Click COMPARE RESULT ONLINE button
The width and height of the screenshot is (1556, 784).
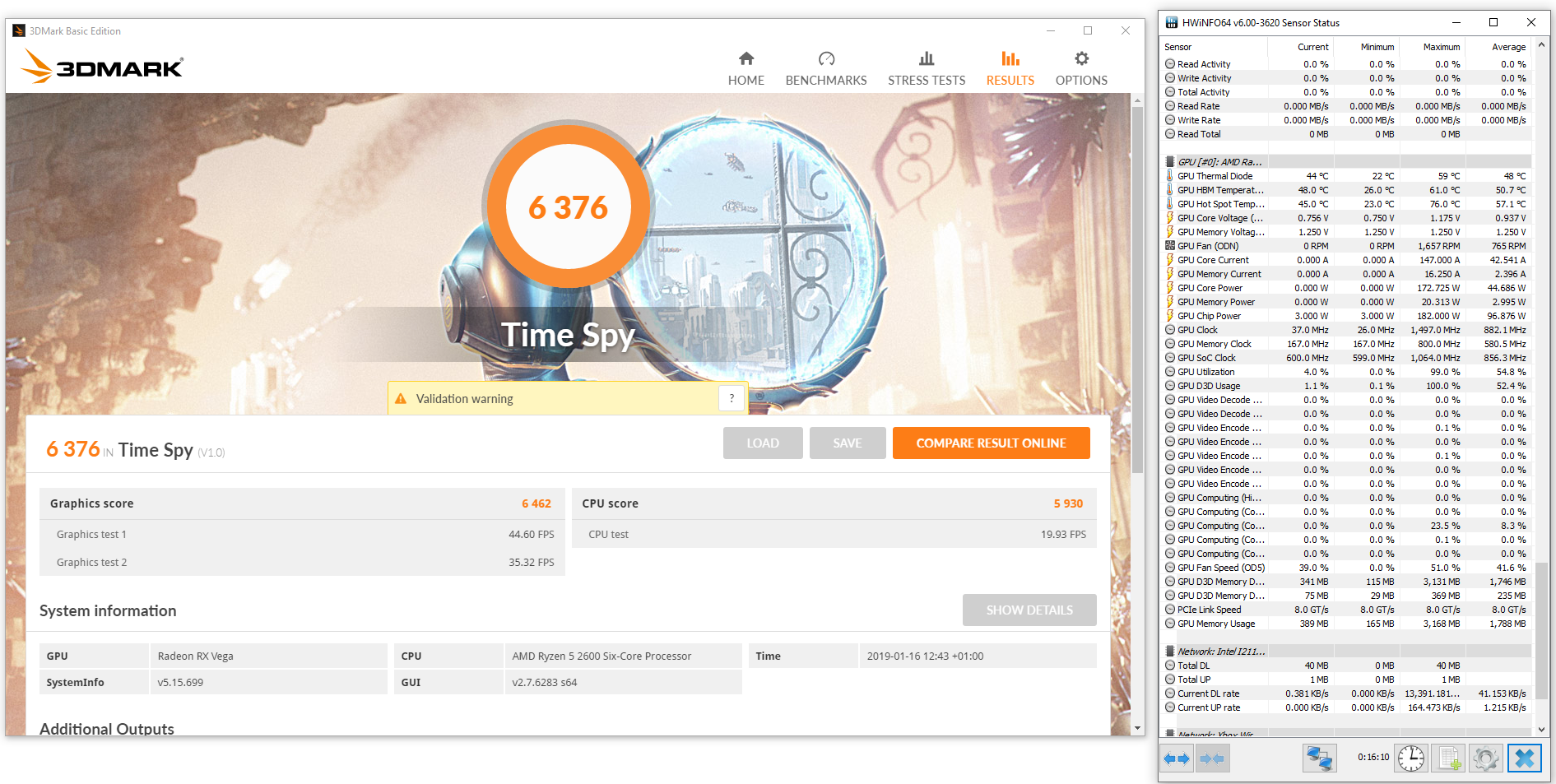click(x=992, y=443)
